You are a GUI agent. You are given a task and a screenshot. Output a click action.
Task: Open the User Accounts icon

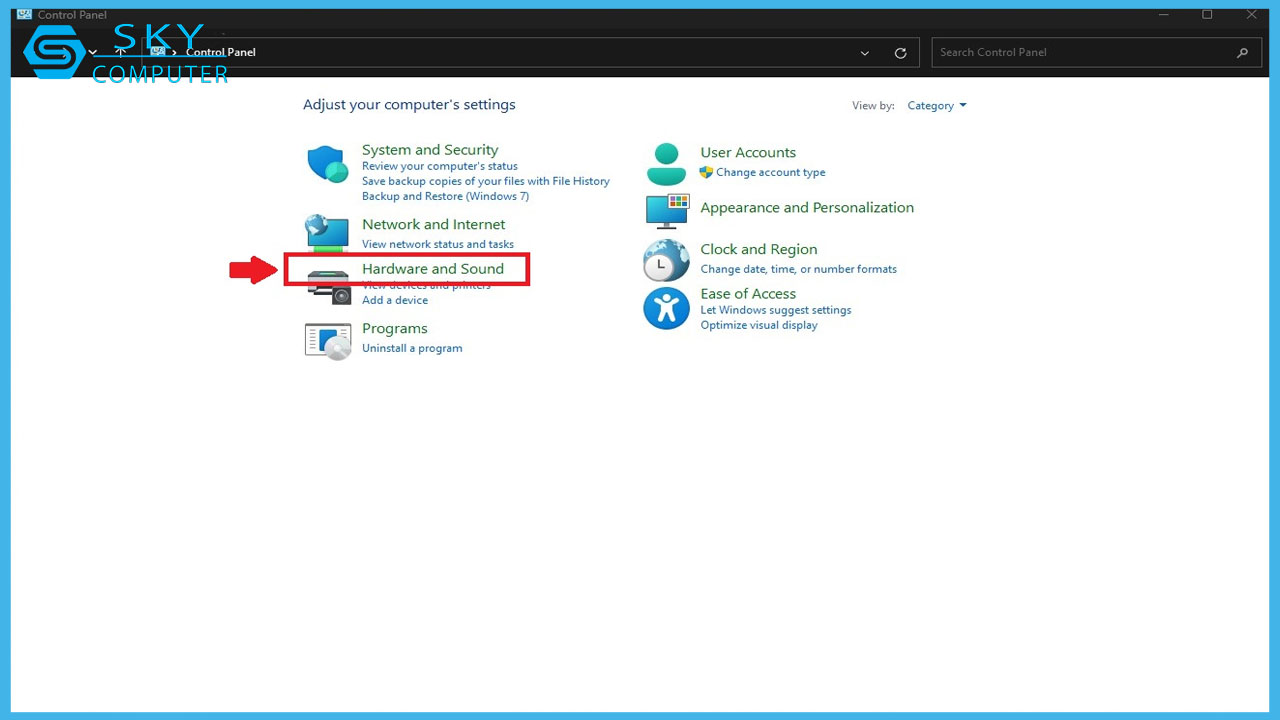(666, 161)
